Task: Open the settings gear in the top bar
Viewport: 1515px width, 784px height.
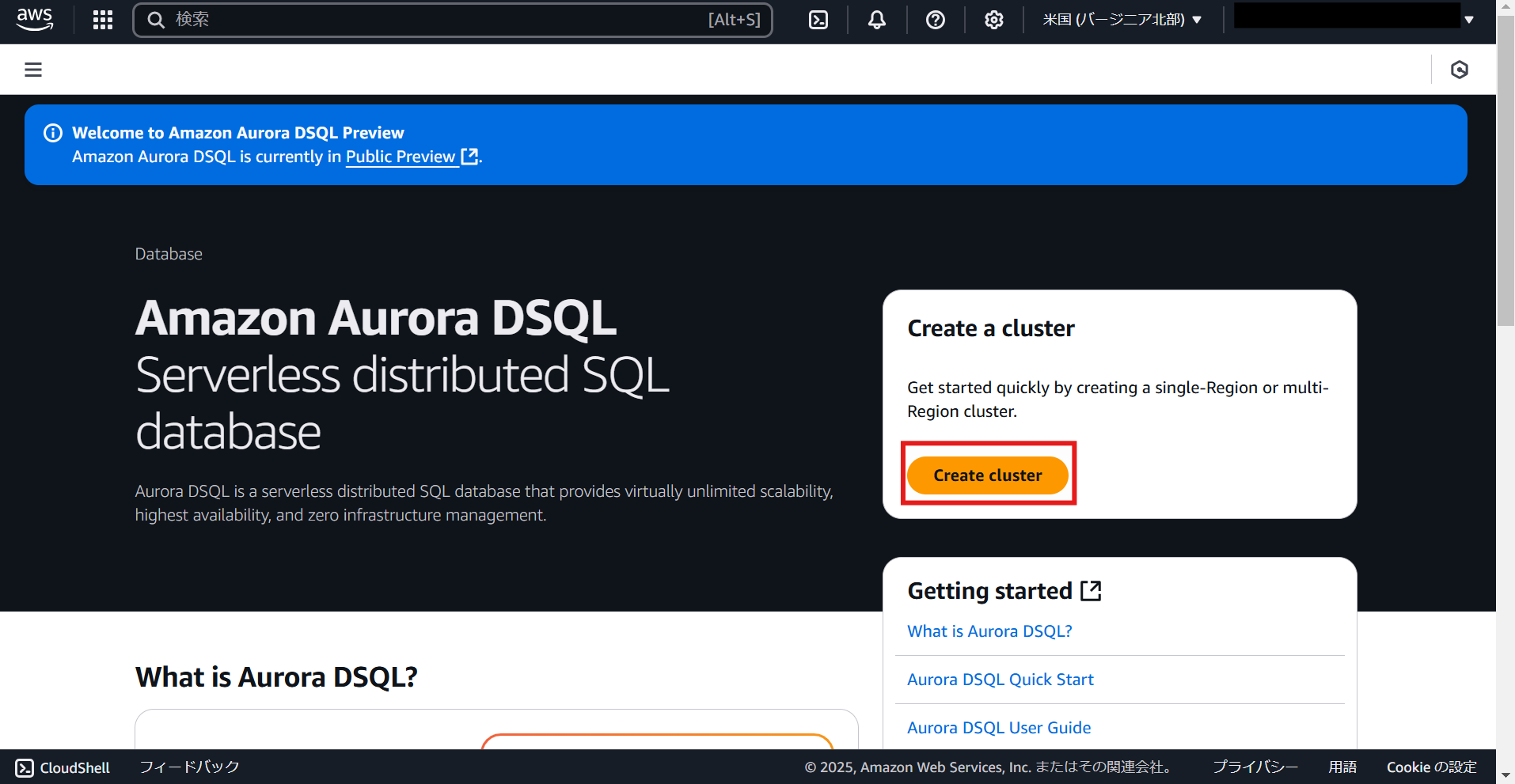Action: point(994,20)
